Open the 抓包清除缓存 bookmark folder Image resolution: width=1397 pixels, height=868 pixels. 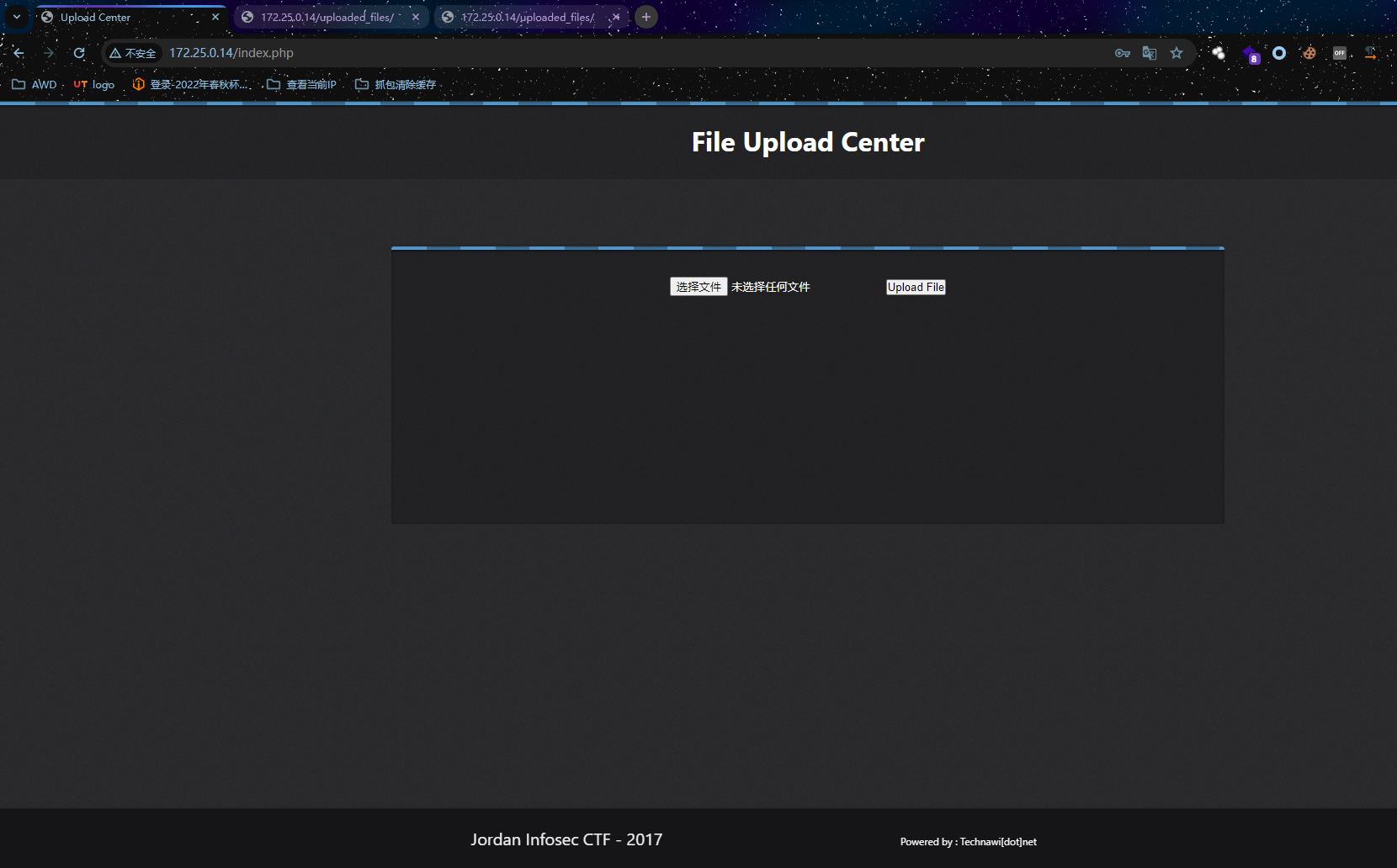tap(396, 84)
